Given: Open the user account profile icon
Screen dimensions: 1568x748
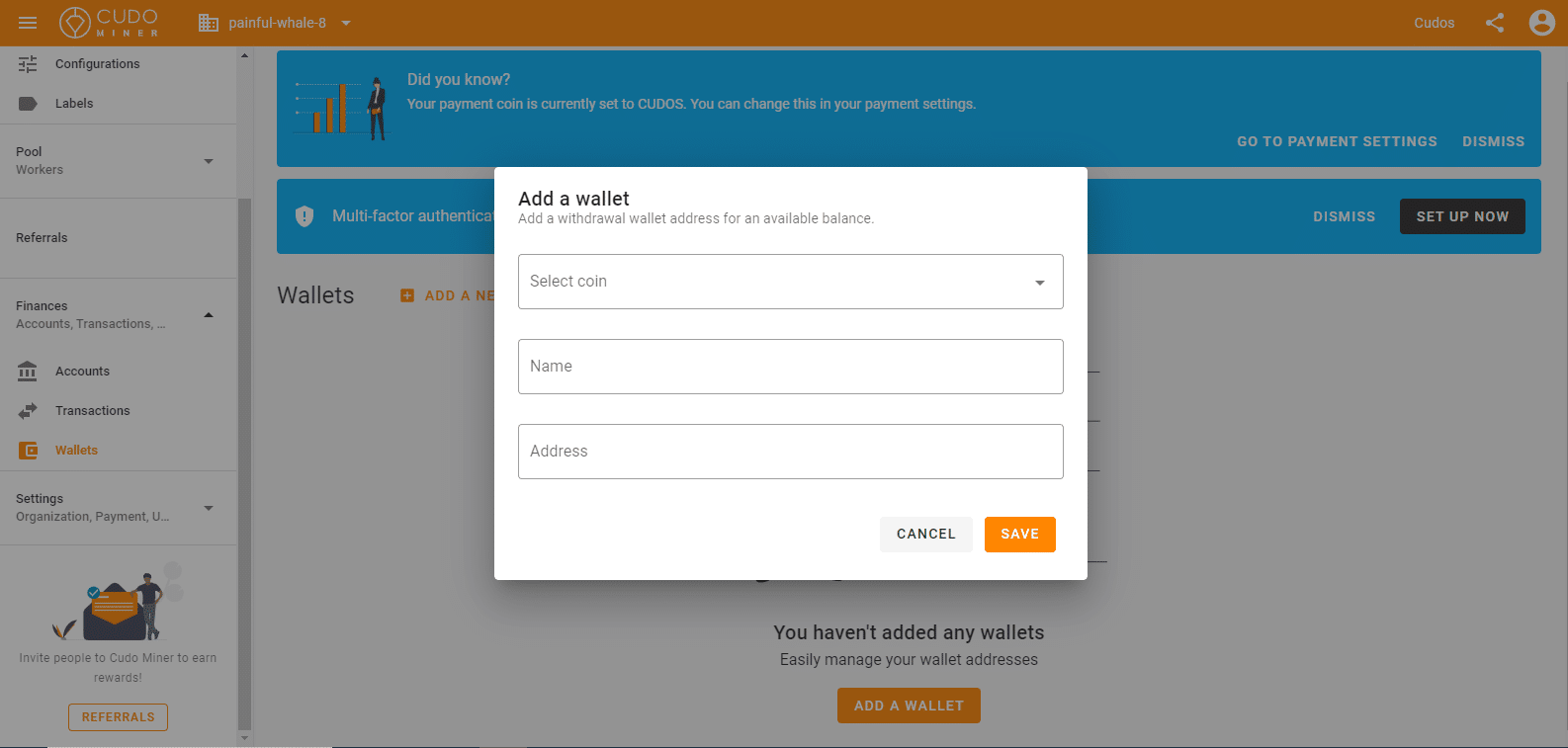Looking at the screenshot, I should 1541,23.
